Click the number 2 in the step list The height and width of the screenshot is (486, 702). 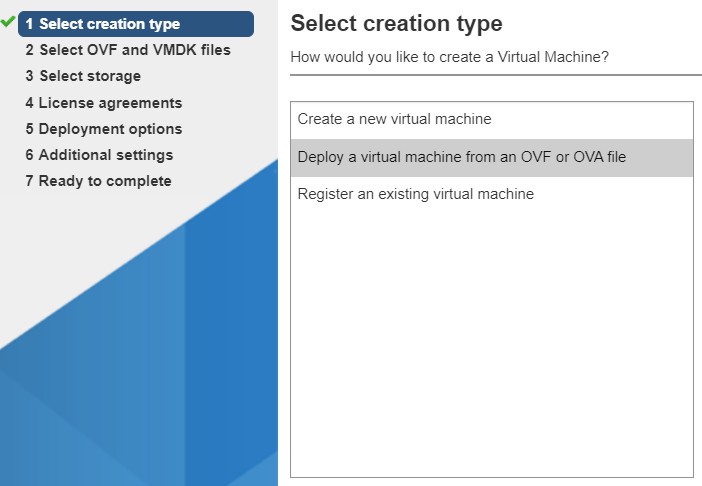(30, 50)
